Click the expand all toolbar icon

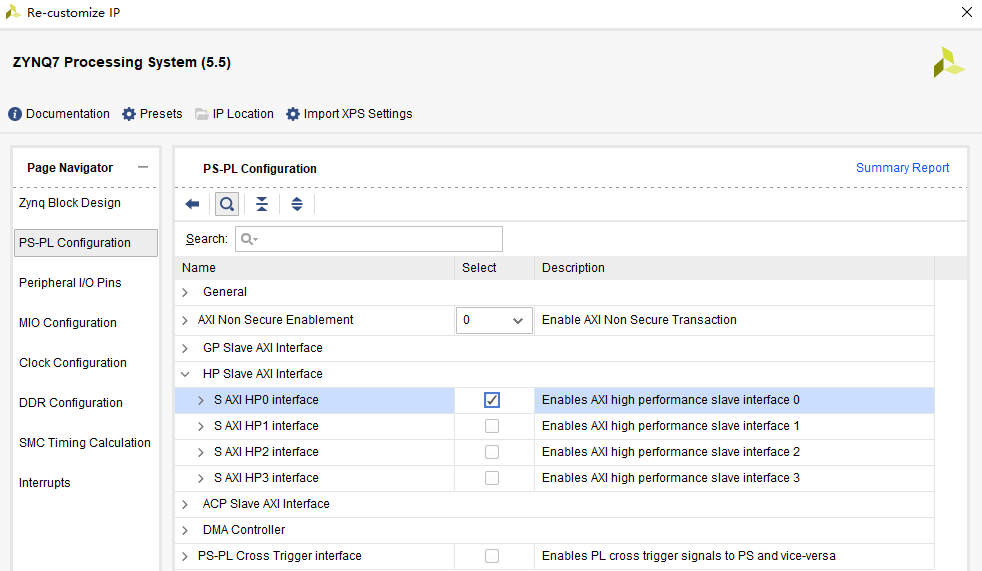pos(297,204)
